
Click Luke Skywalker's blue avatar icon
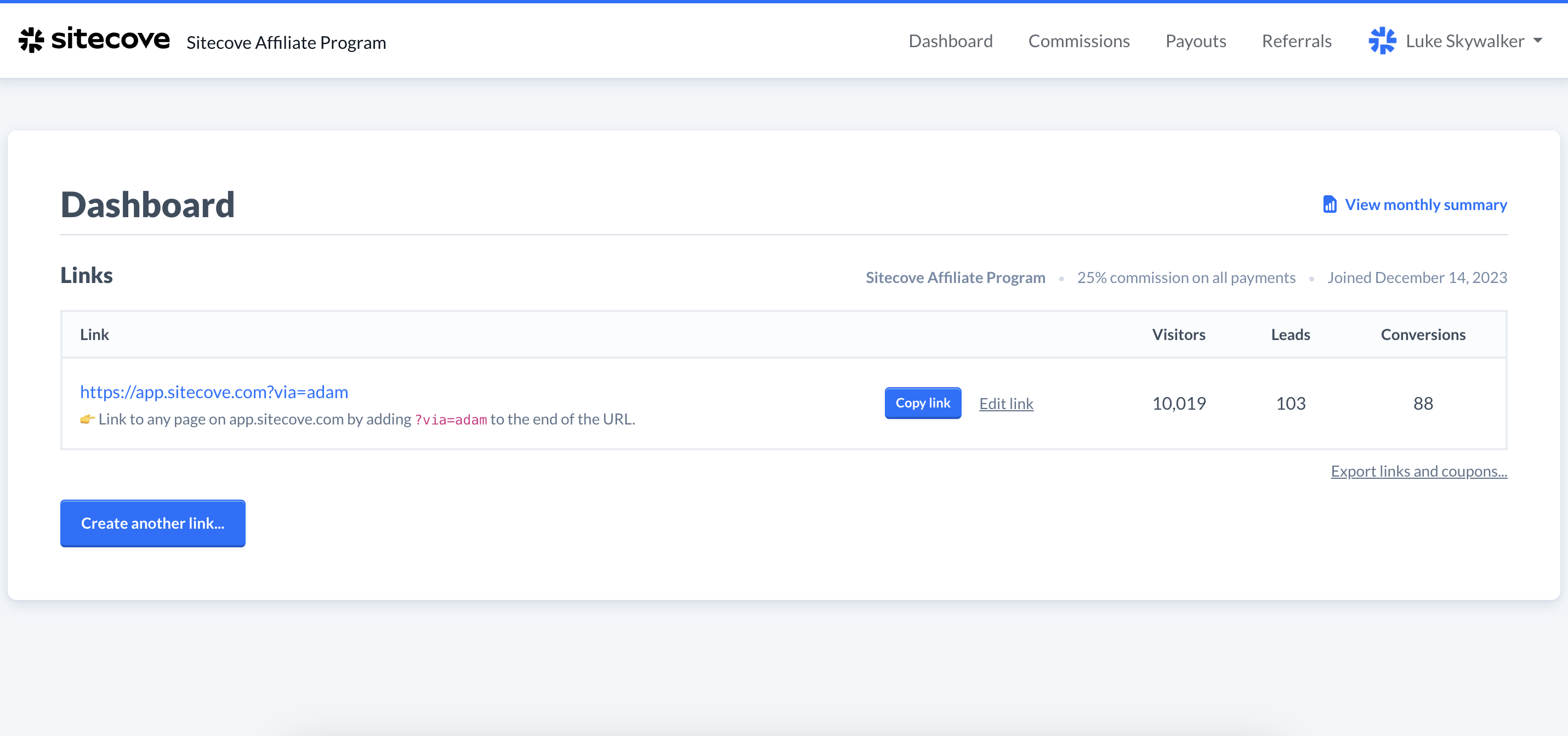coord(1382,41)
